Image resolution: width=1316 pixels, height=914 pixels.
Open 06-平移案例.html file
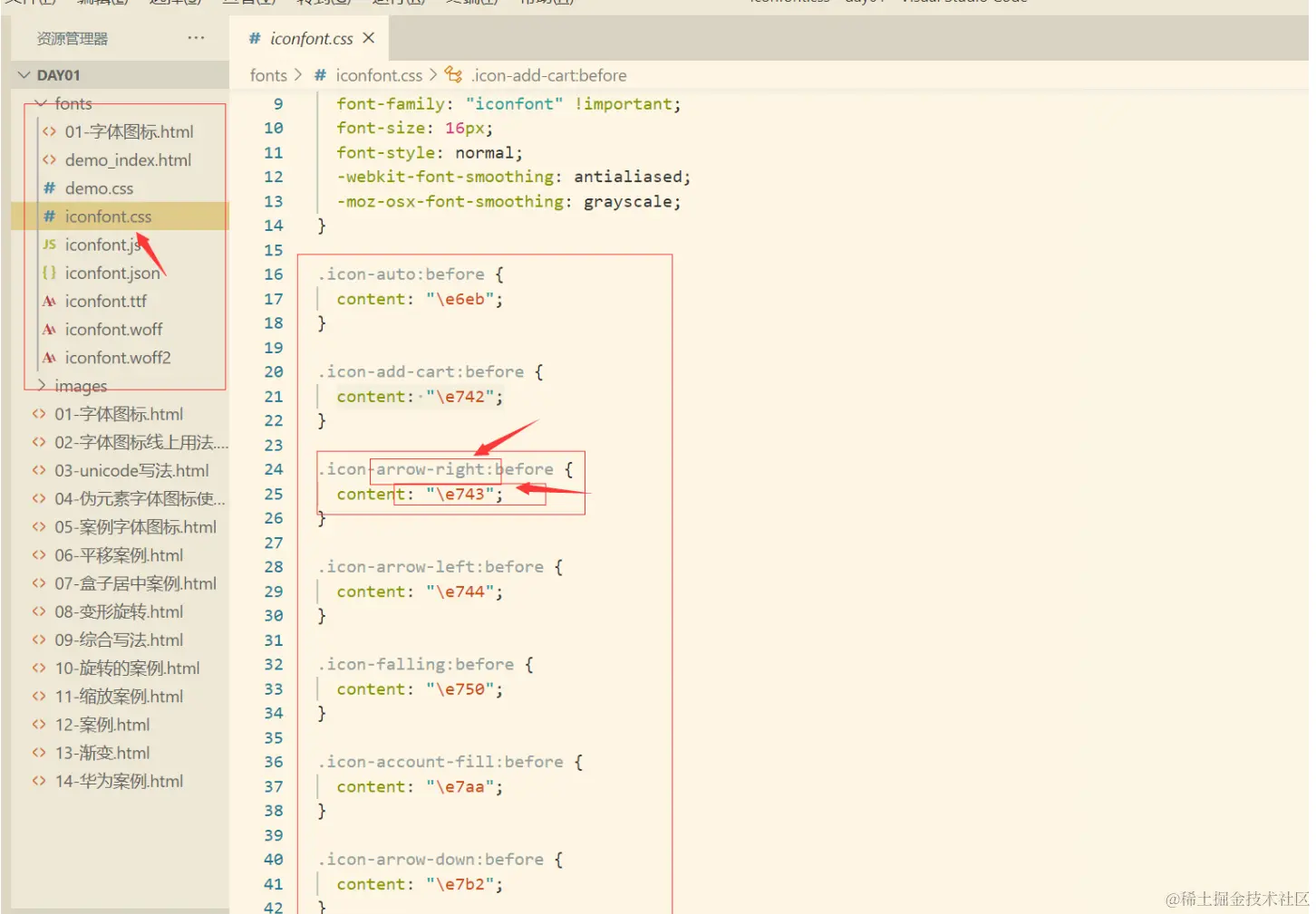(x=119, y=555)
